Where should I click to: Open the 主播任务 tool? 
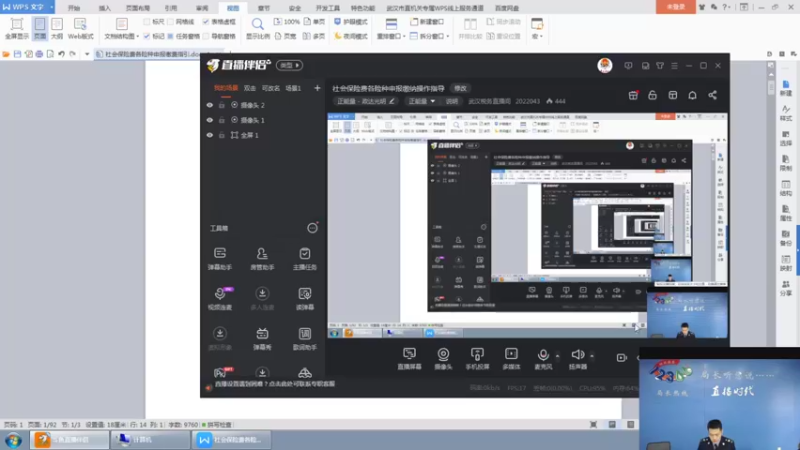point(305,258)
